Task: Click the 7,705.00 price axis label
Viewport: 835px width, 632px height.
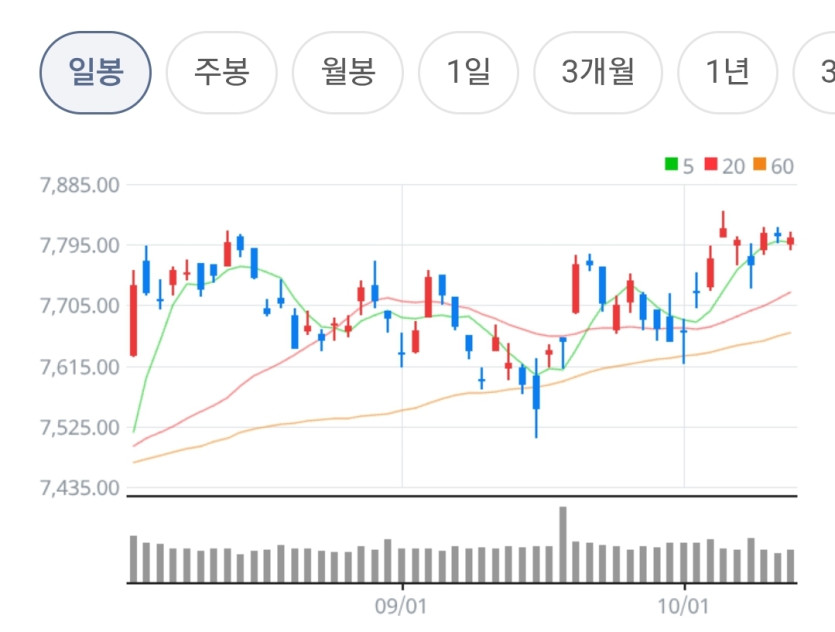Action: point(80,306)
